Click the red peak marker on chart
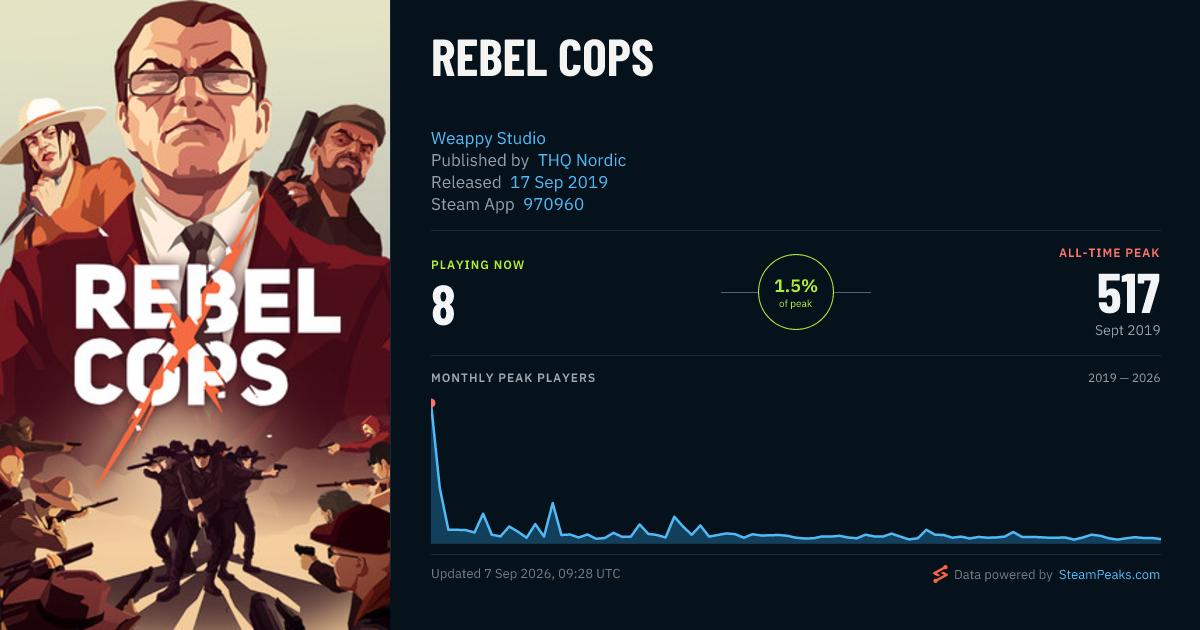The image size is (1200, 630). [x=432, y=403]
